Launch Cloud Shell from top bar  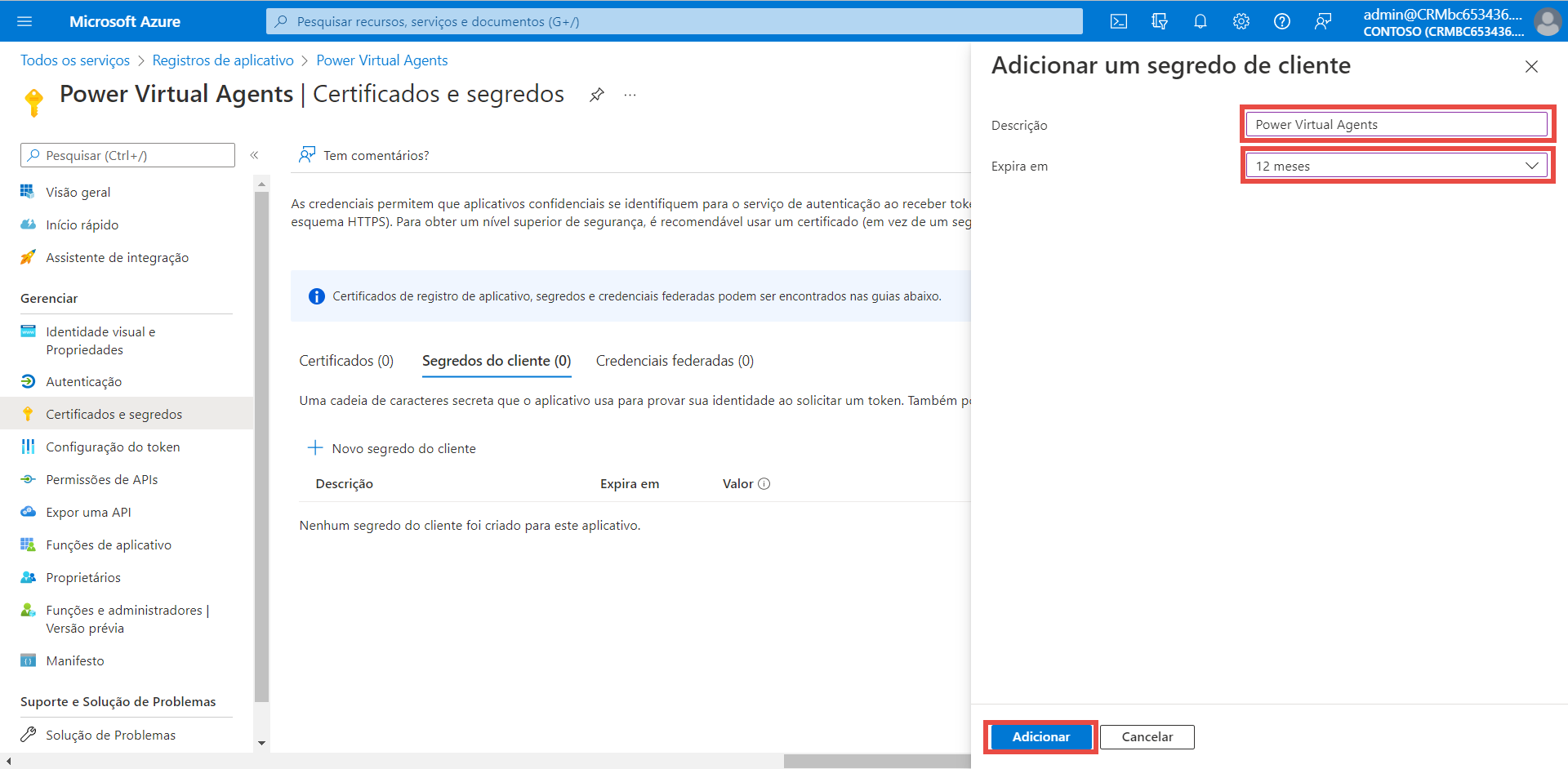tap(1119, 21)
